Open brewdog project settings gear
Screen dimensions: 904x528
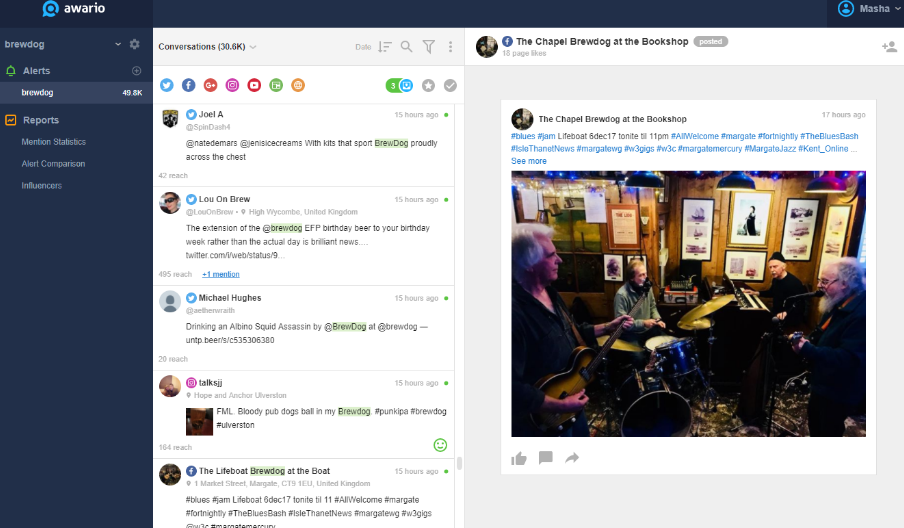click(x=134, y=44)
